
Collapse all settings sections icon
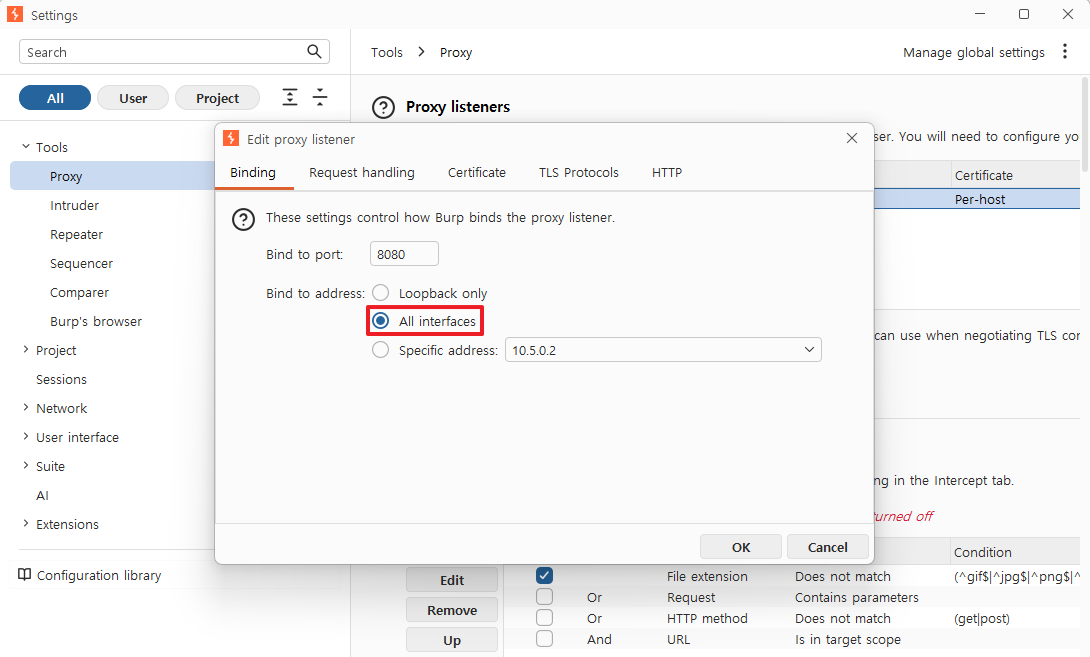[320, 97]
